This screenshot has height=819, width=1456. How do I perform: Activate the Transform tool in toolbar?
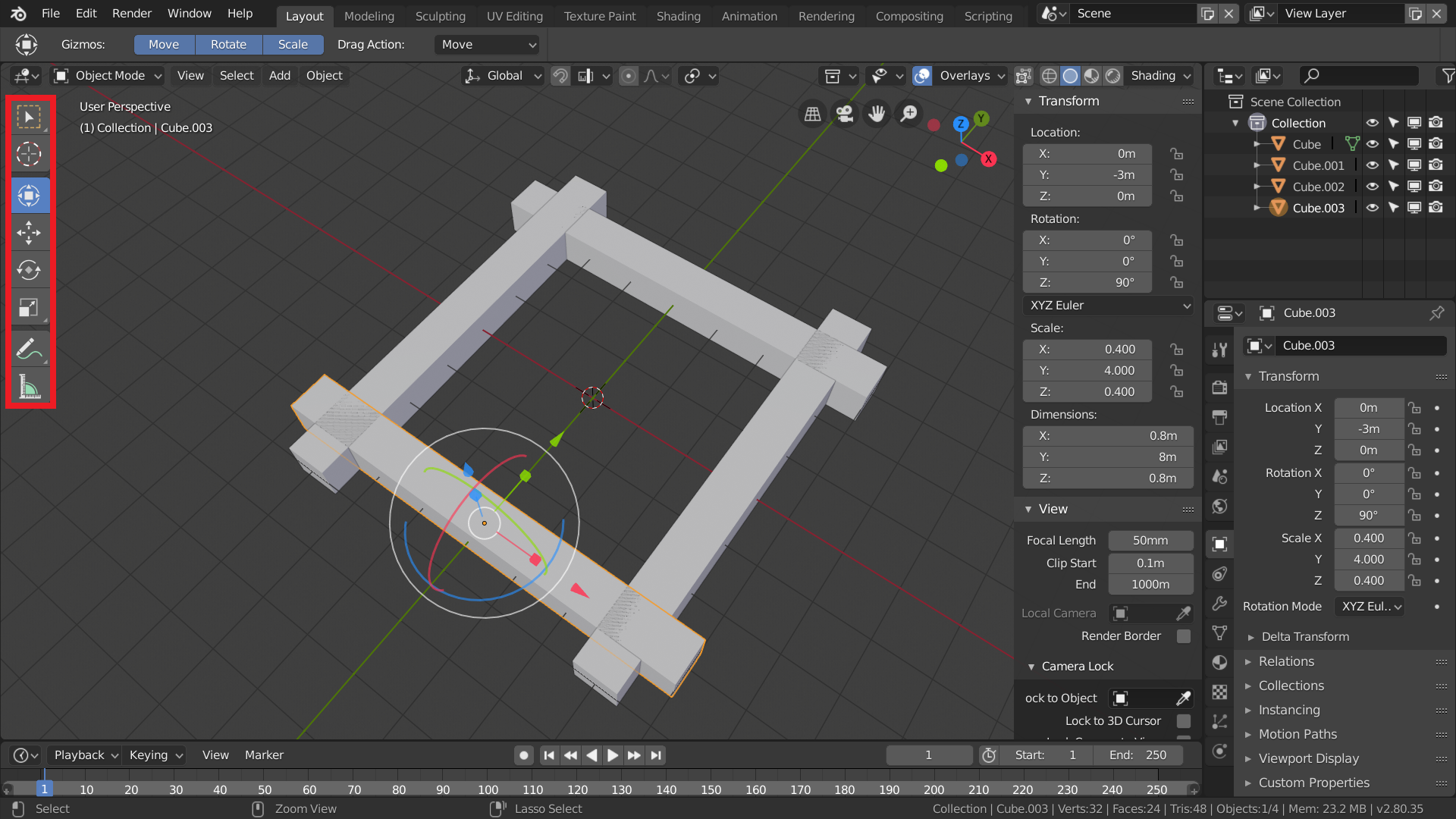(x=30, y=196)
